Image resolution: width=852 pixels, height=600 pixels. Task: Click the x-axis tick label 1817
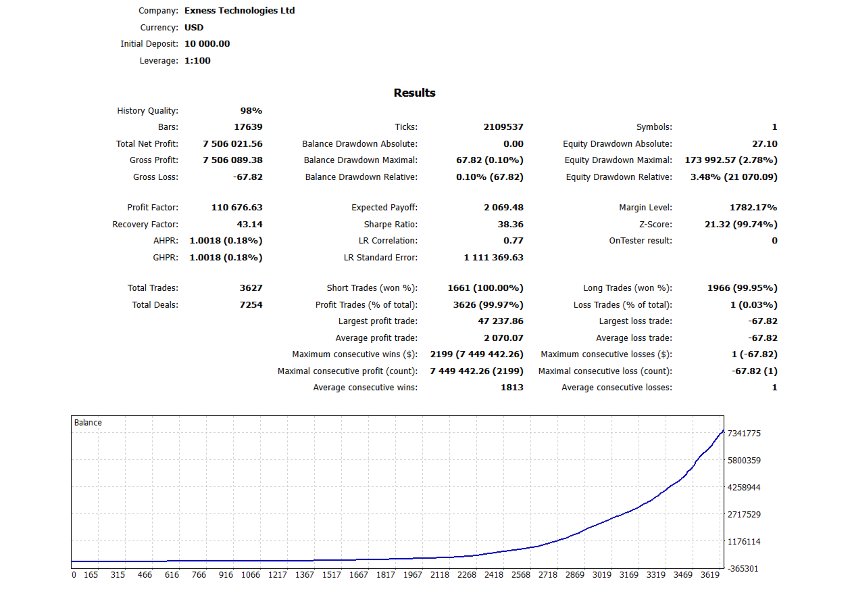385,574
